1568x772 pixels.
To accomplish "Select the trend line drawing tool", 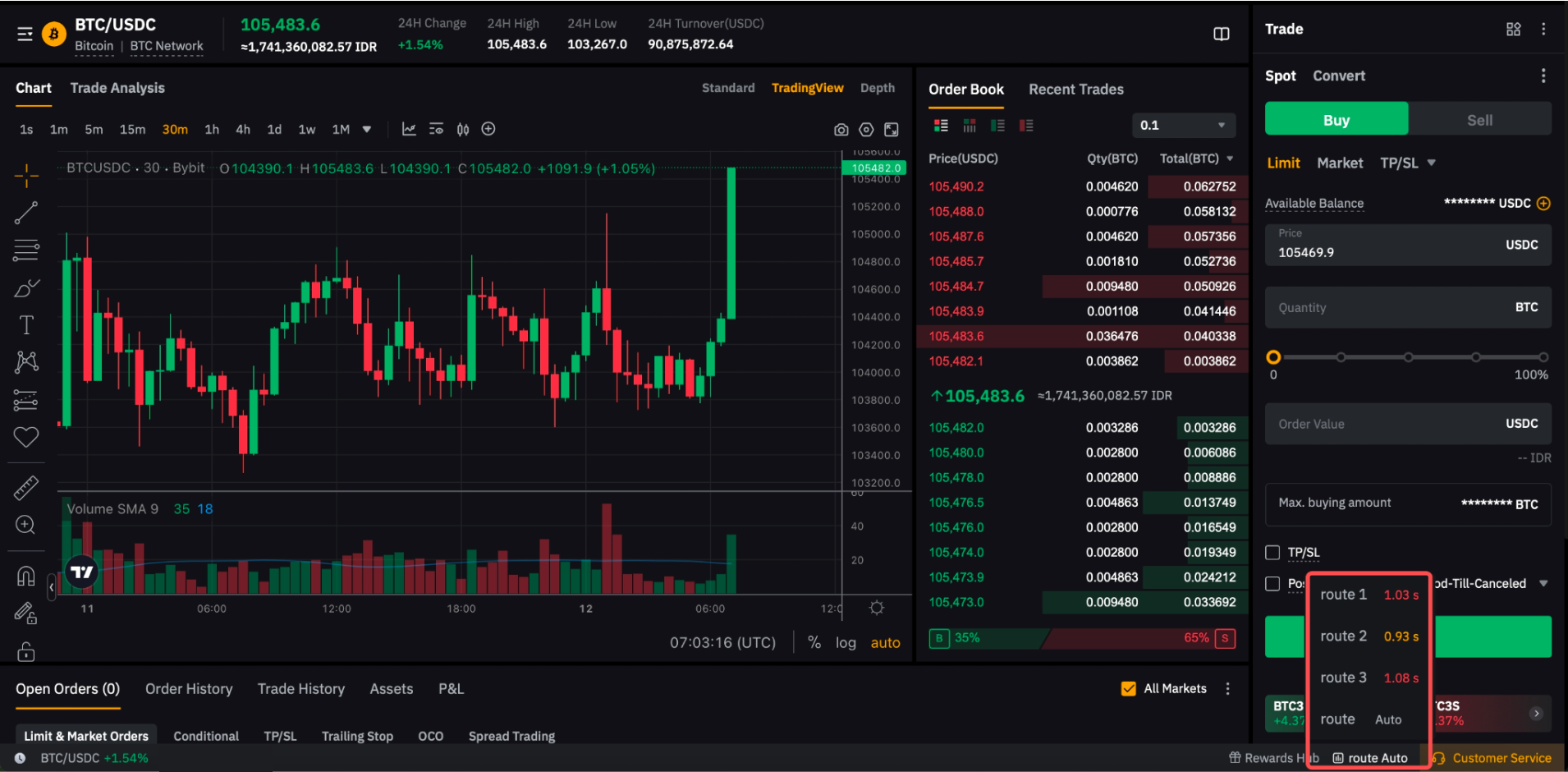I will (26, 213).
